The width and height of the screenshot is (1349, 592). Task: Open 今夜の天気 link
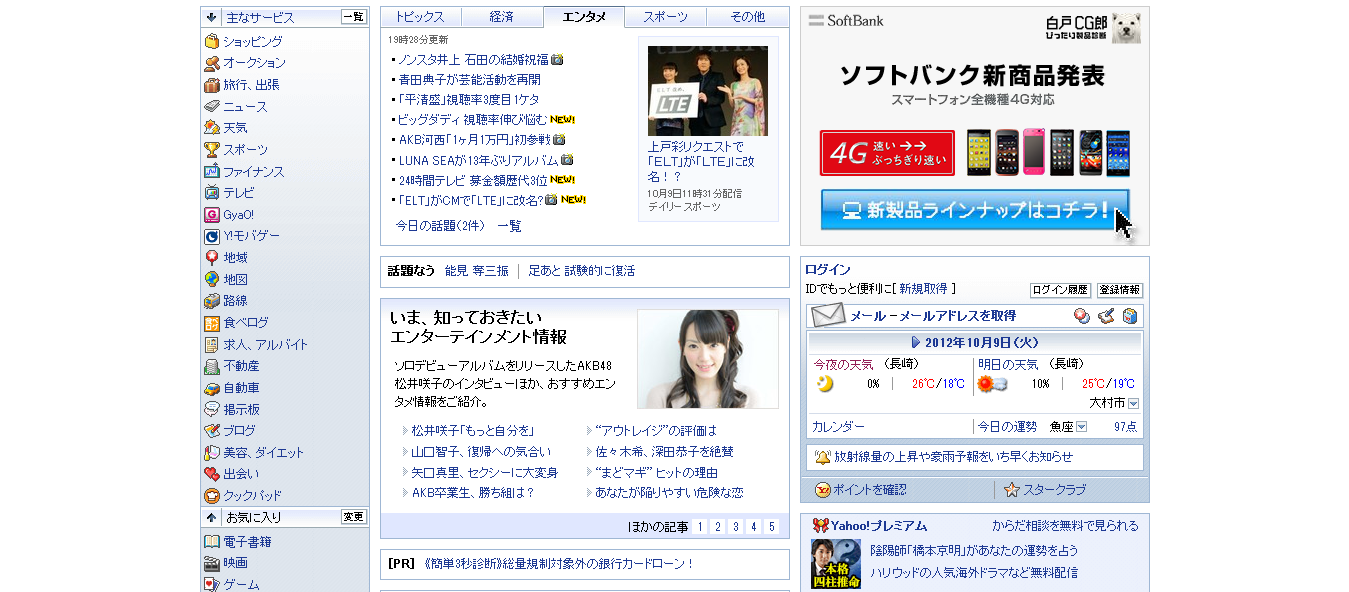[843, 364]
